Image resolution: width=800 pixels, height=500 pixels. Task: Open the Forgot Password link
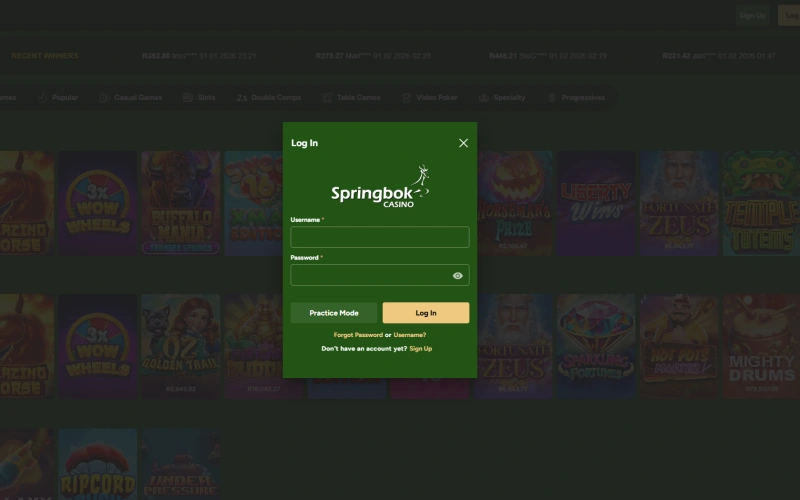(358, 335)
